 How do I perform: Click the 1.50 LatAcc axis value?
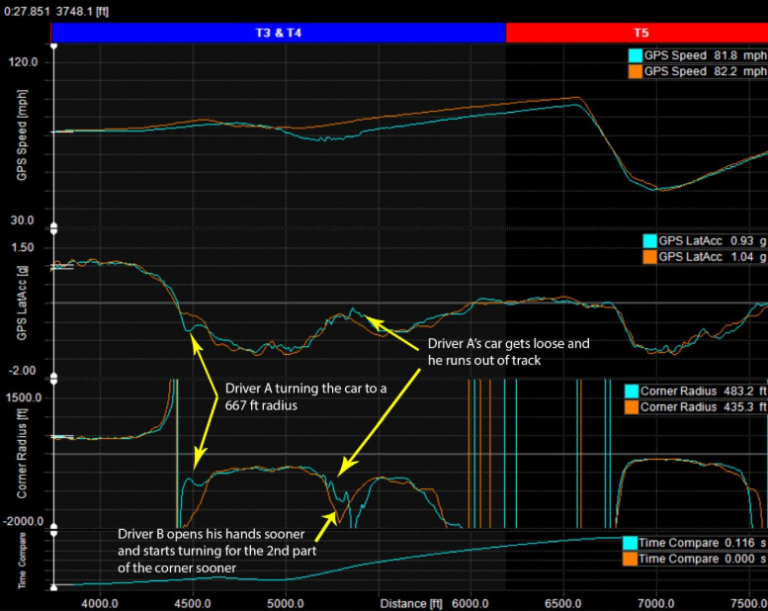(x=23, y=247)
